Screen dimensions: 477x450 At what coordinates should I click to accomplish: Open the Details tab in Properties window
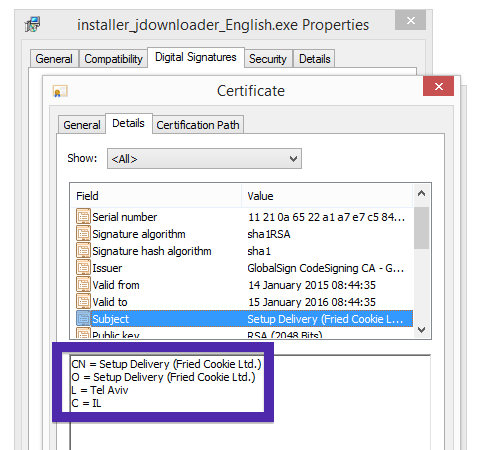click(315, 59)
